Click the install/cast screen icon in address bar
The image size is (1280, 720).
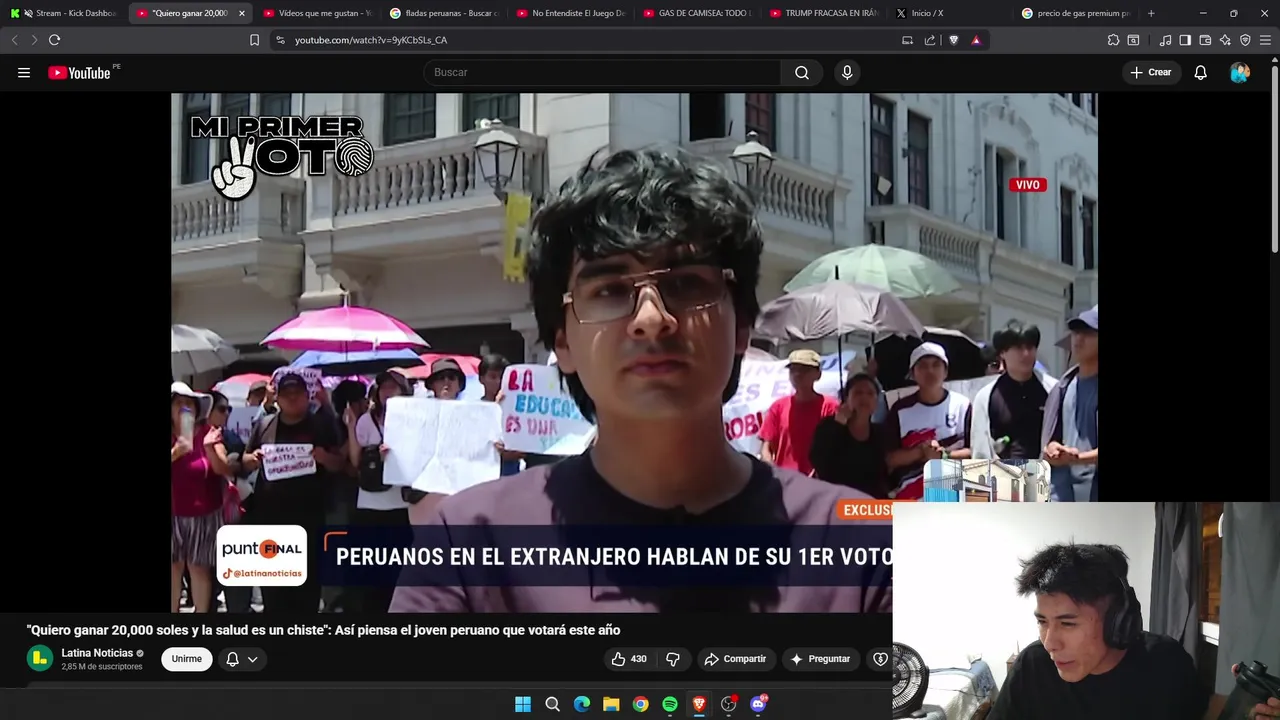pyautogui.click(x=907, y=40)
